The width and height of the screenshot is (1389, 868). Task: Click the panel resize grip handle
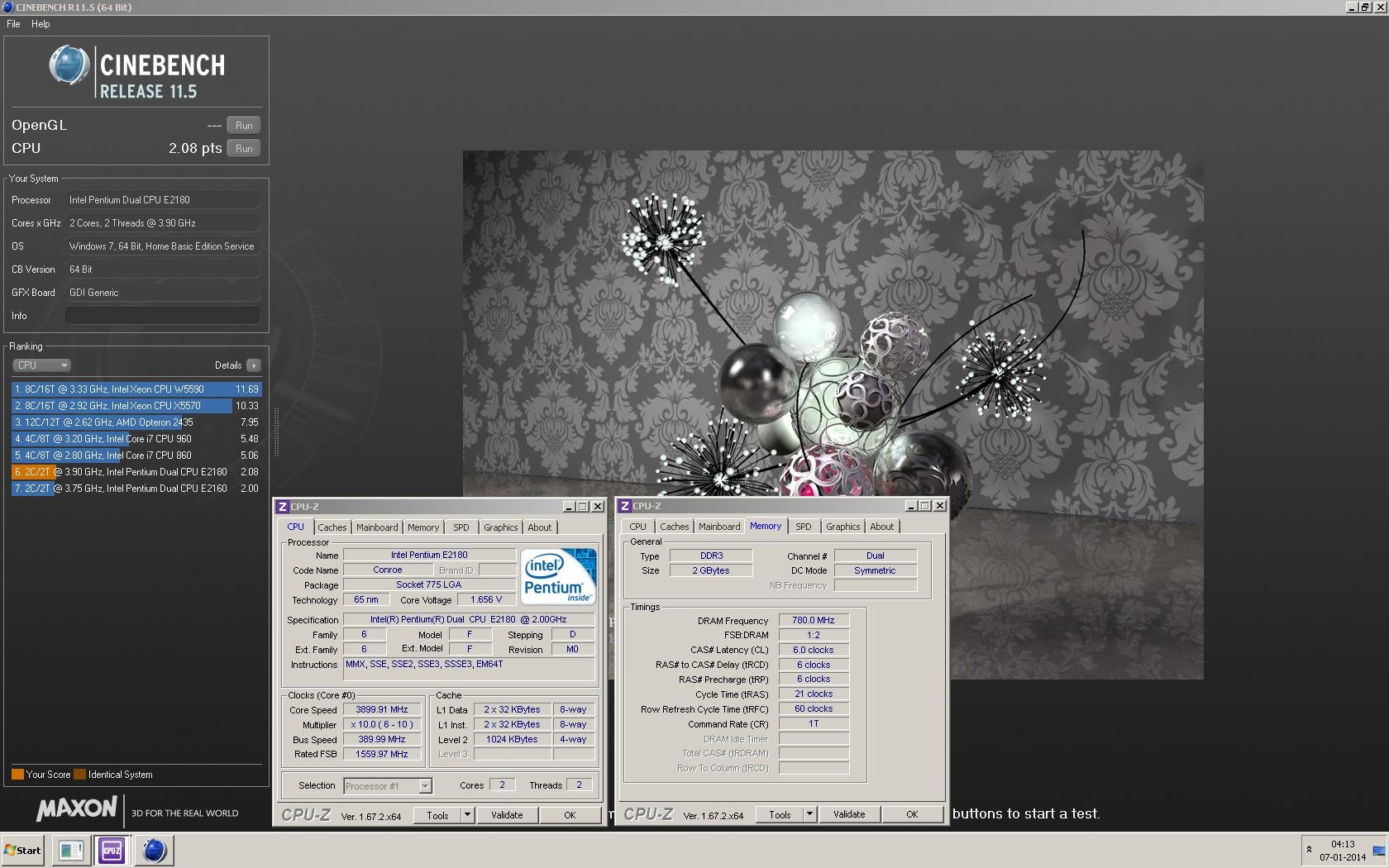[x=276, y=432]
